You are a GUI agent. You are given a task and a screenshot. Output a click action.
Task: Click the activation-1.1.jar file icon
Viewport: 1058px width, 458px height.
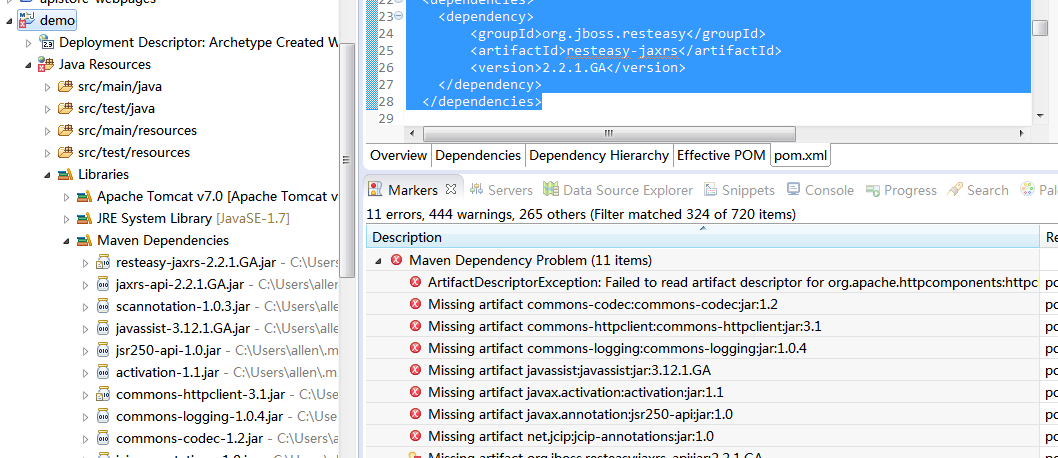click(103, 372)
